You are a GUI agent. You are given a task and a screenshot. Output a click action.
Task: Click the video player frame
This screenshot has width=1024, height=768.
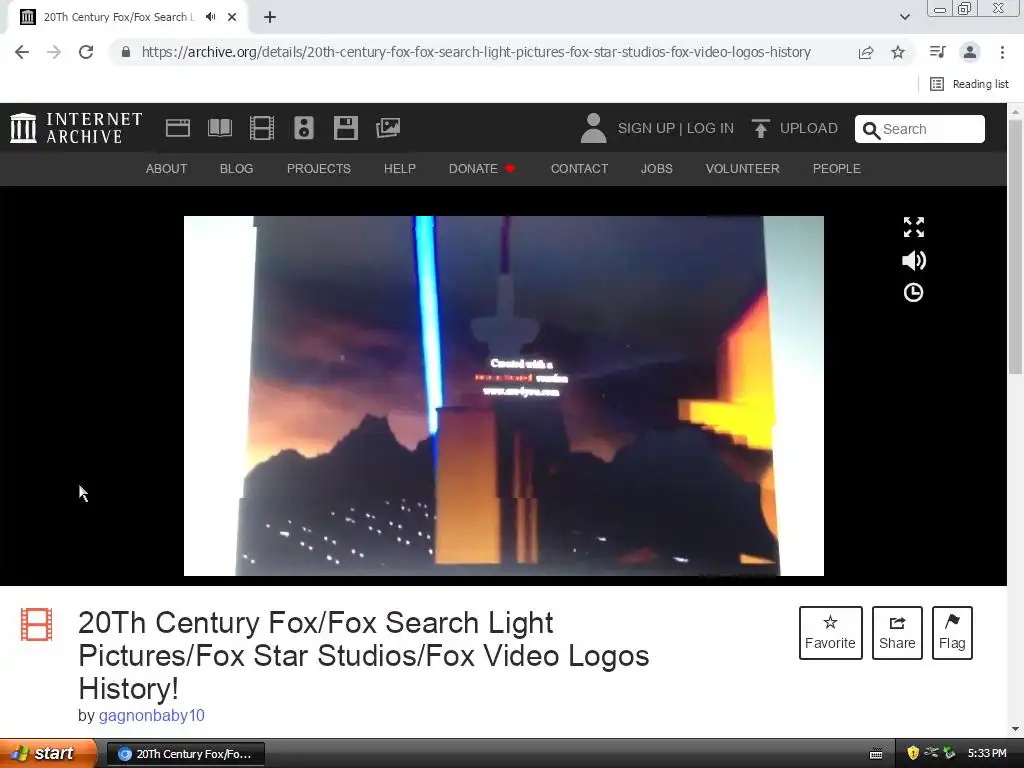click(504, 396)
